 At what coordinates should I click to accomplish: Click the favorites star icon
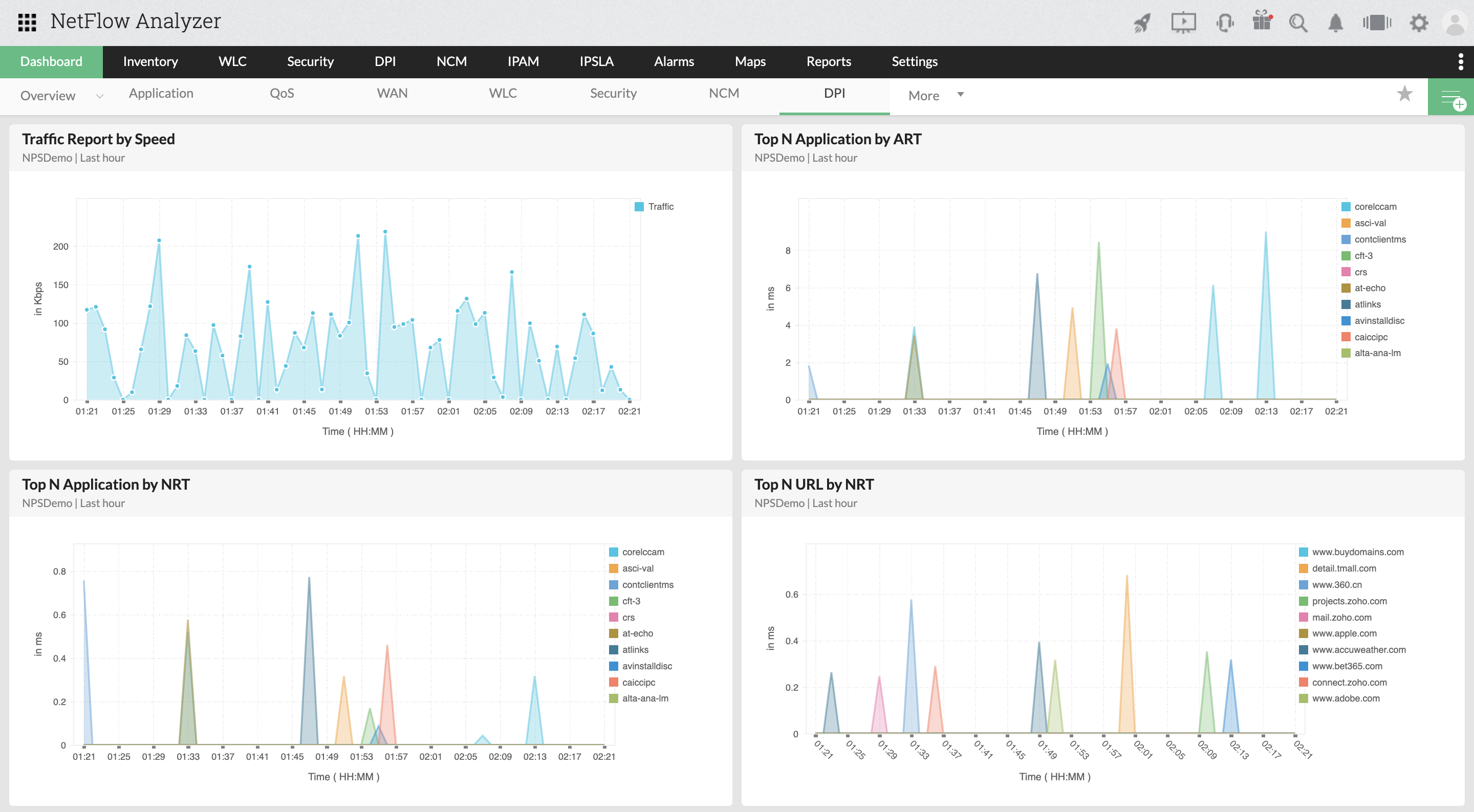[x=1405, y=95]
